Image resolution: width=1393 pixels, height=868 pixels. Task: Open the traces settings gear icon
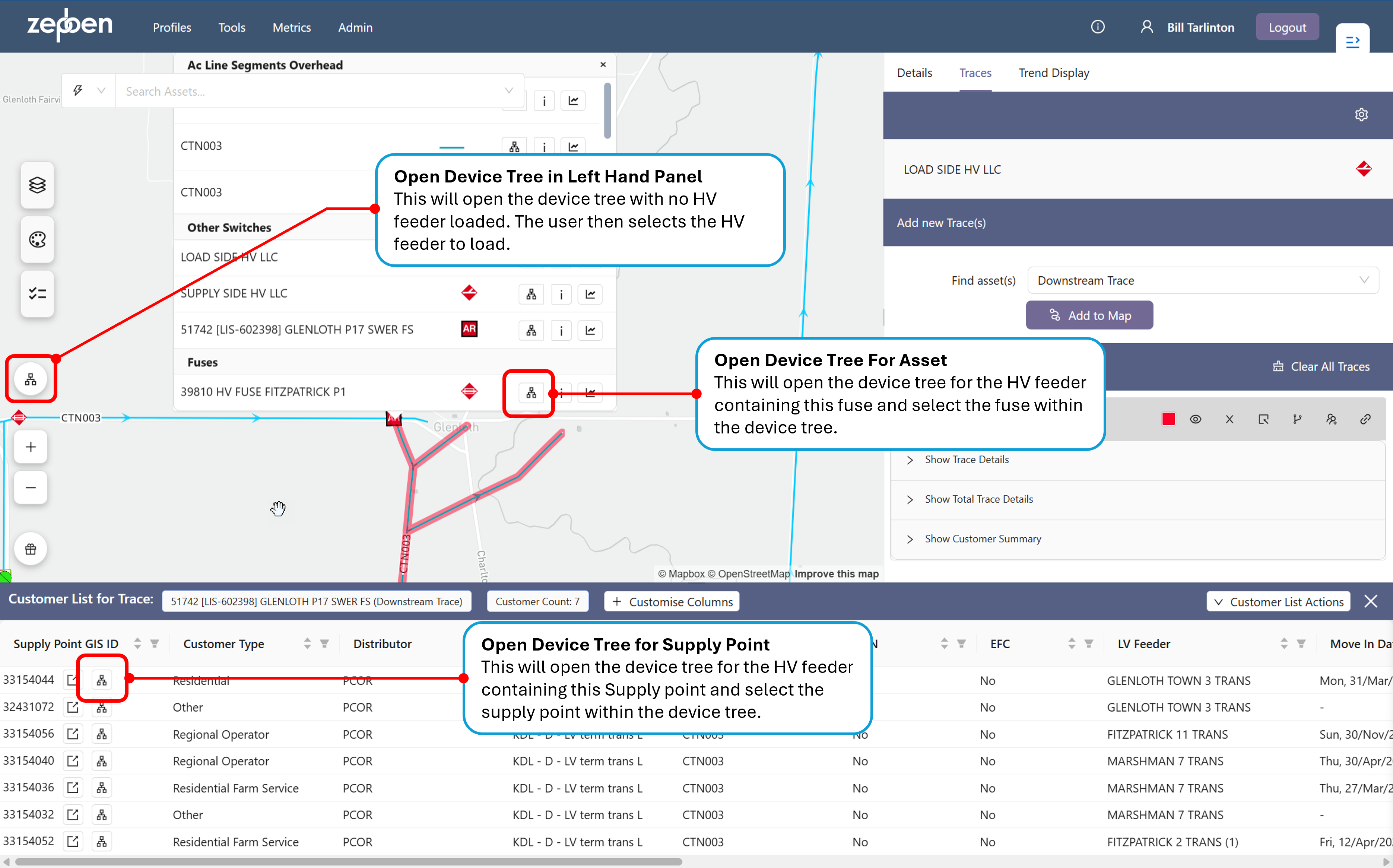[x=1361, y=115]
